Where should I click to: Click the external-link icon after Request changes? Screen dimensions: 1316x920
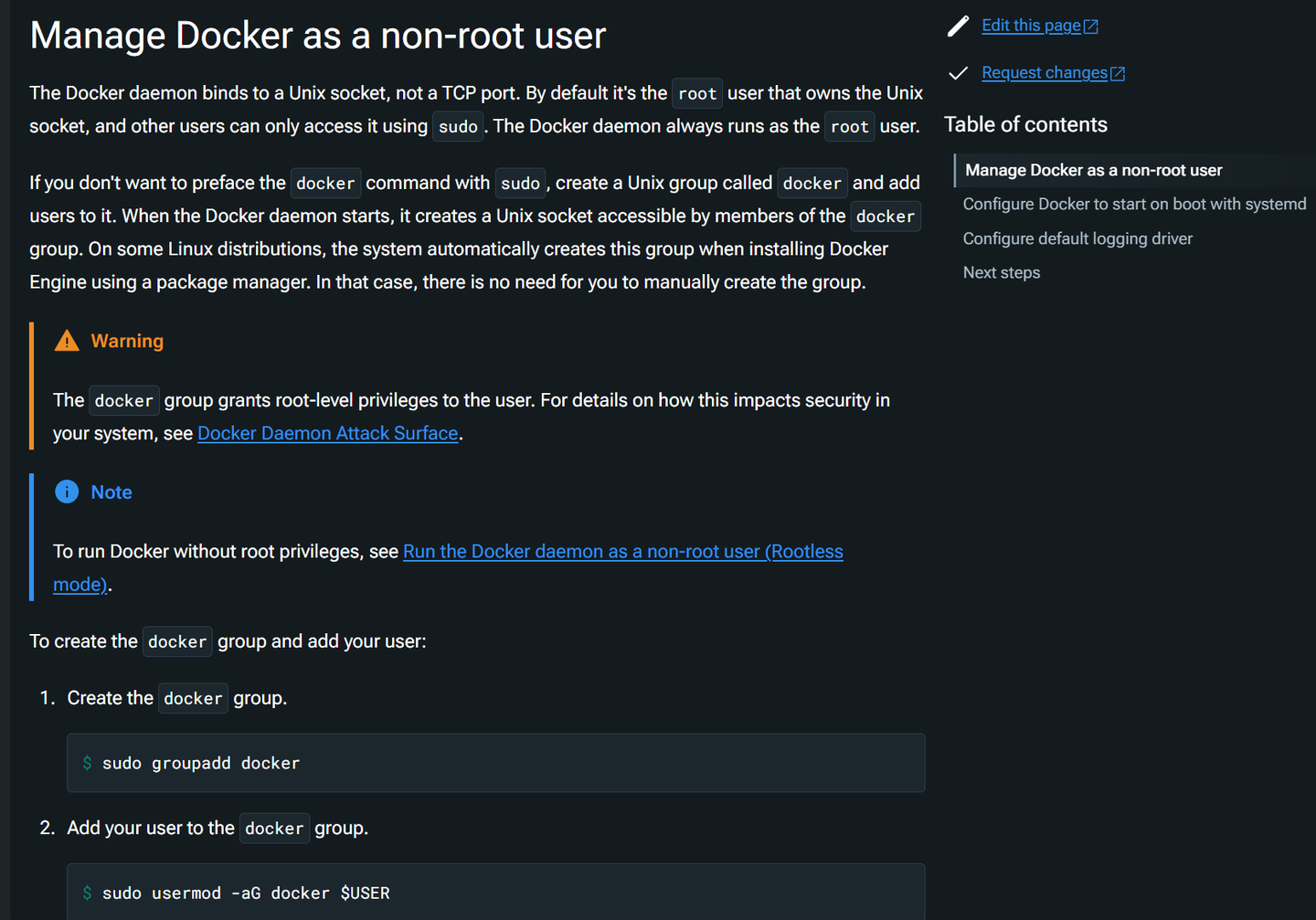pos(1119,72)
